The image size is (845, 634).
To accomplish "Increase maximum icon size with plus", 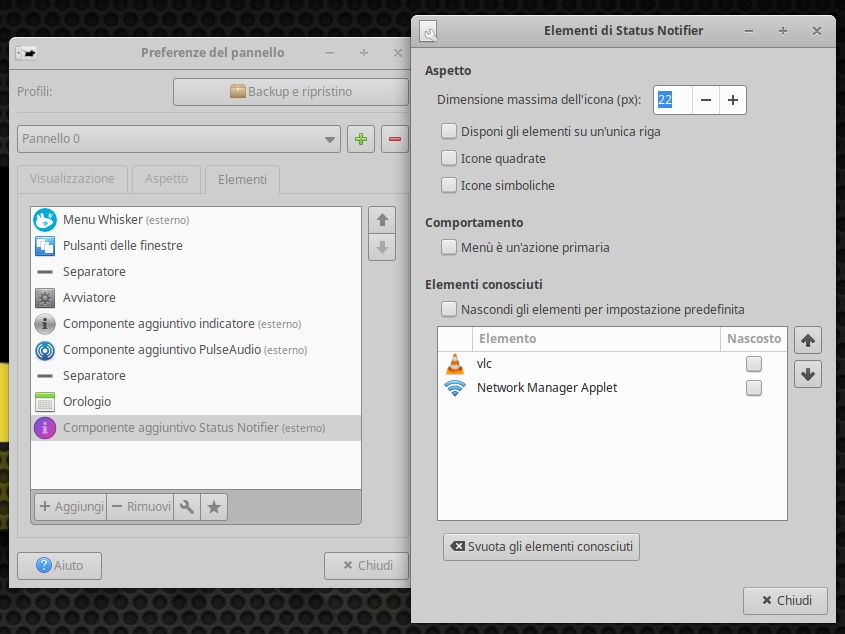I will click(x=733, y=100).
